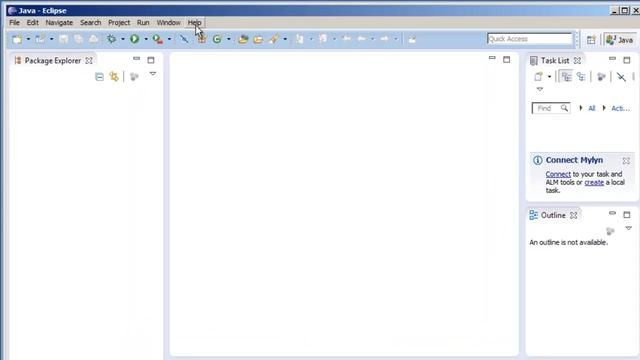The image size is (640, 360).
Task: Maximize the Outline panel
Action: [627, 215]
